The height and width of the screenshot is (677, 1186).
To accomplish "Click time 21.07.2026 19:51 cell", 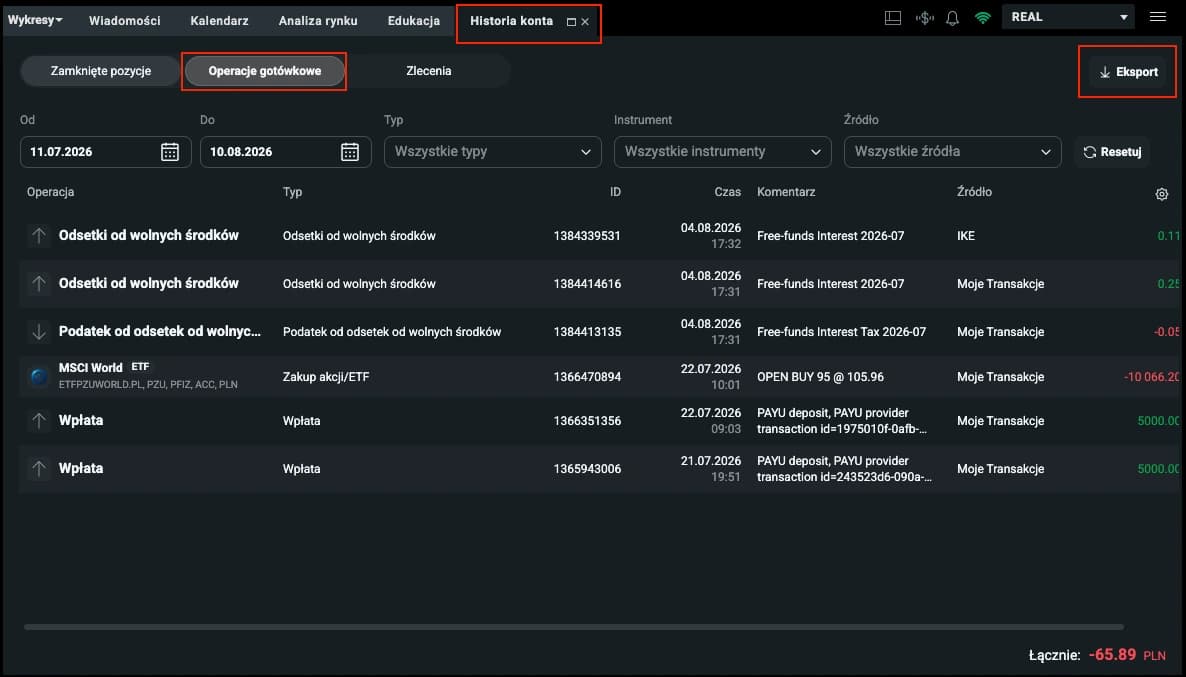I will tap(710, 469).
